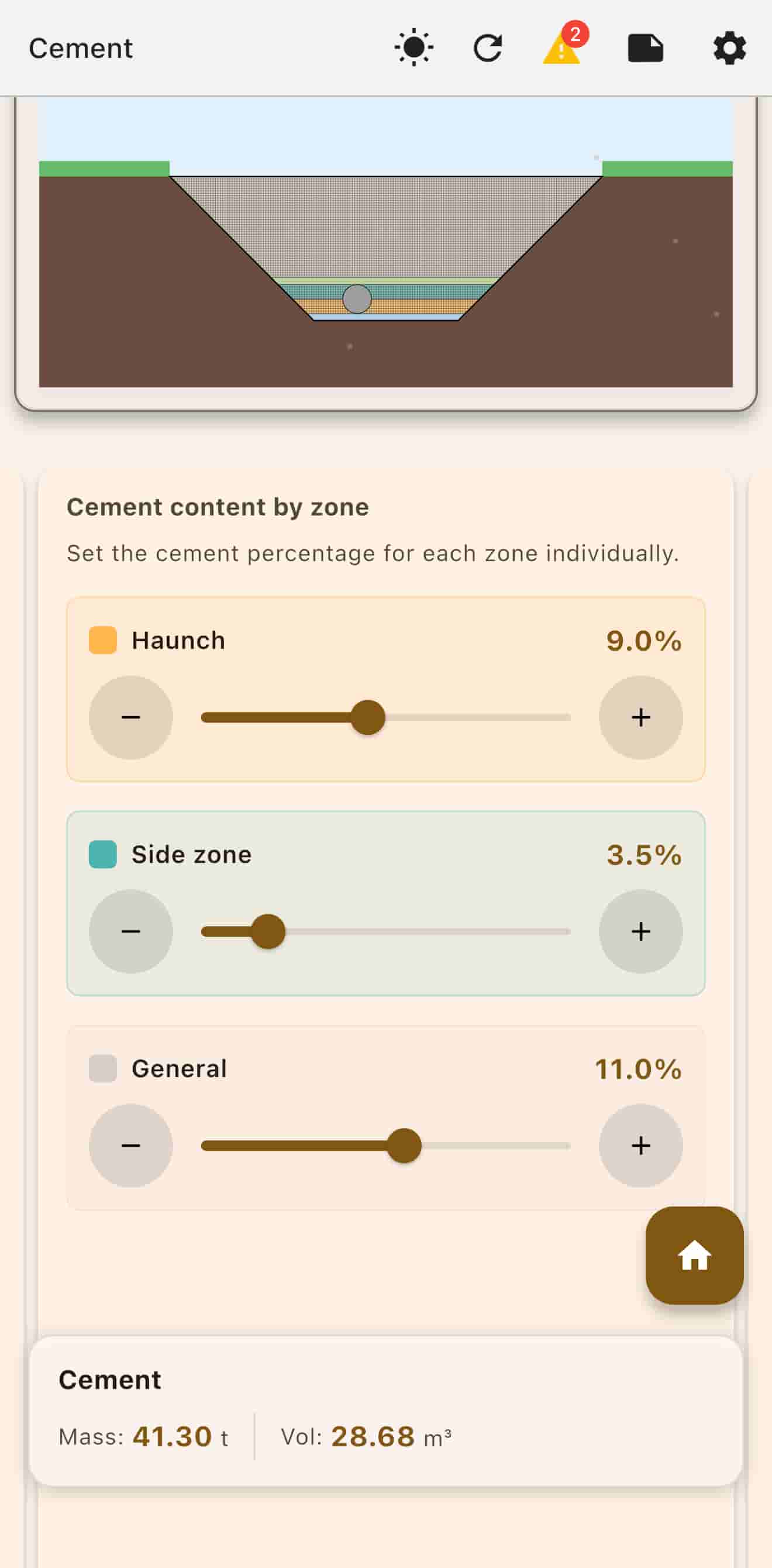Click the gray General zone swatch
The image size is (772, 1568).
tap(102, 1068)
